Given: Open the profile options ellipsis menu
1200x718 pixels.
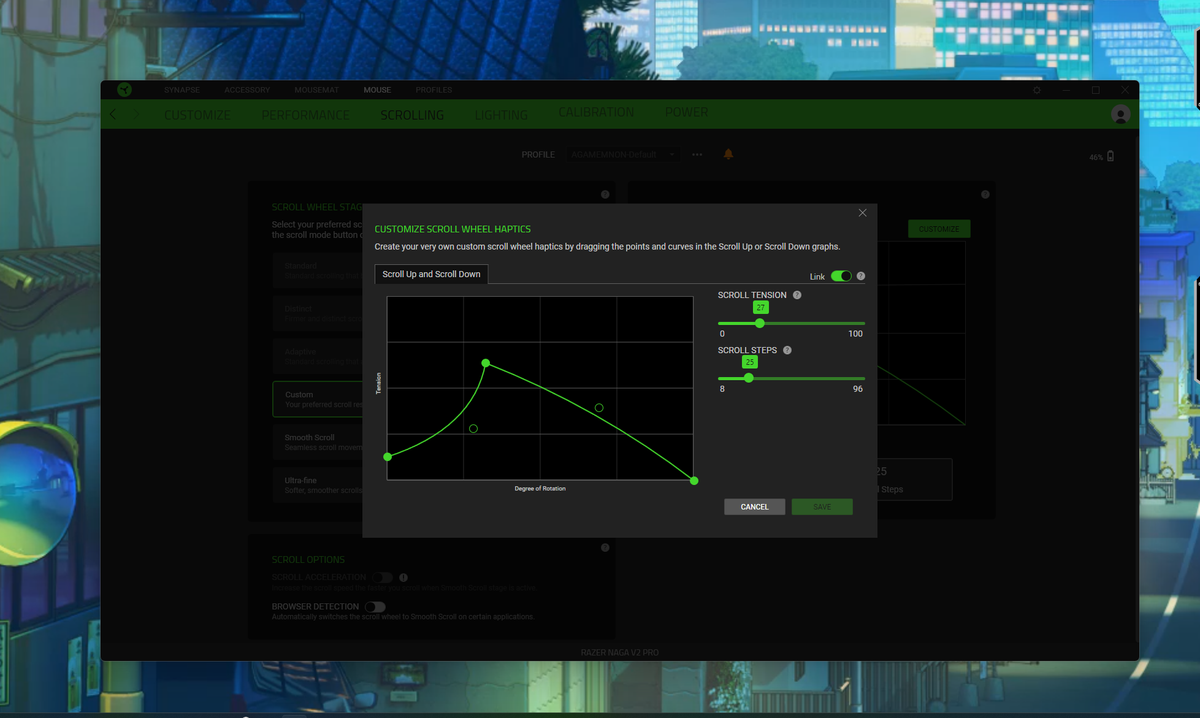Looking at the screenshot, I should click(x=696, y=154).
